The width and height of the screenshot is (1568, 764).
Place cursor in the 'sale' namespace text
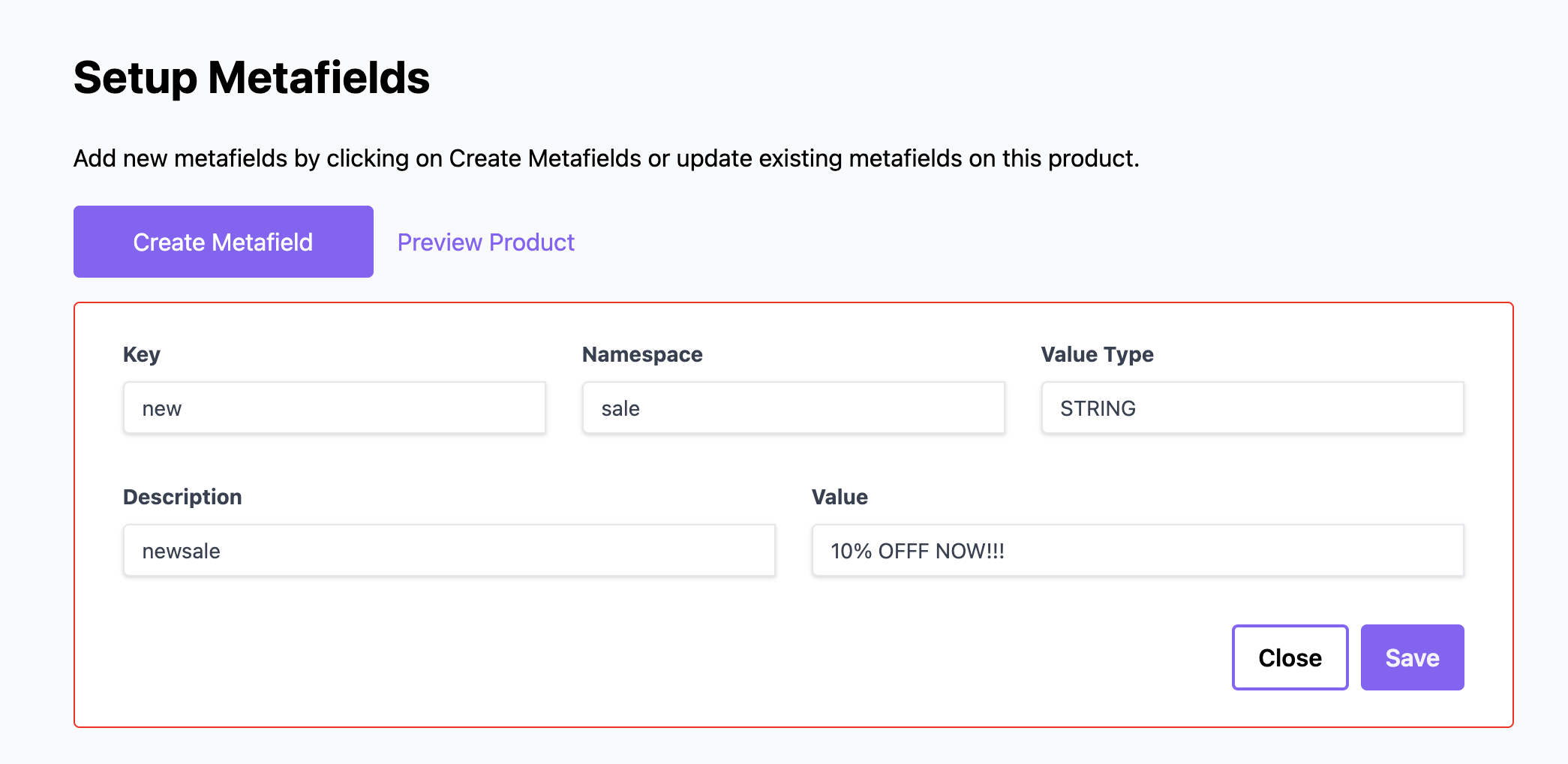tap(620, 408)
